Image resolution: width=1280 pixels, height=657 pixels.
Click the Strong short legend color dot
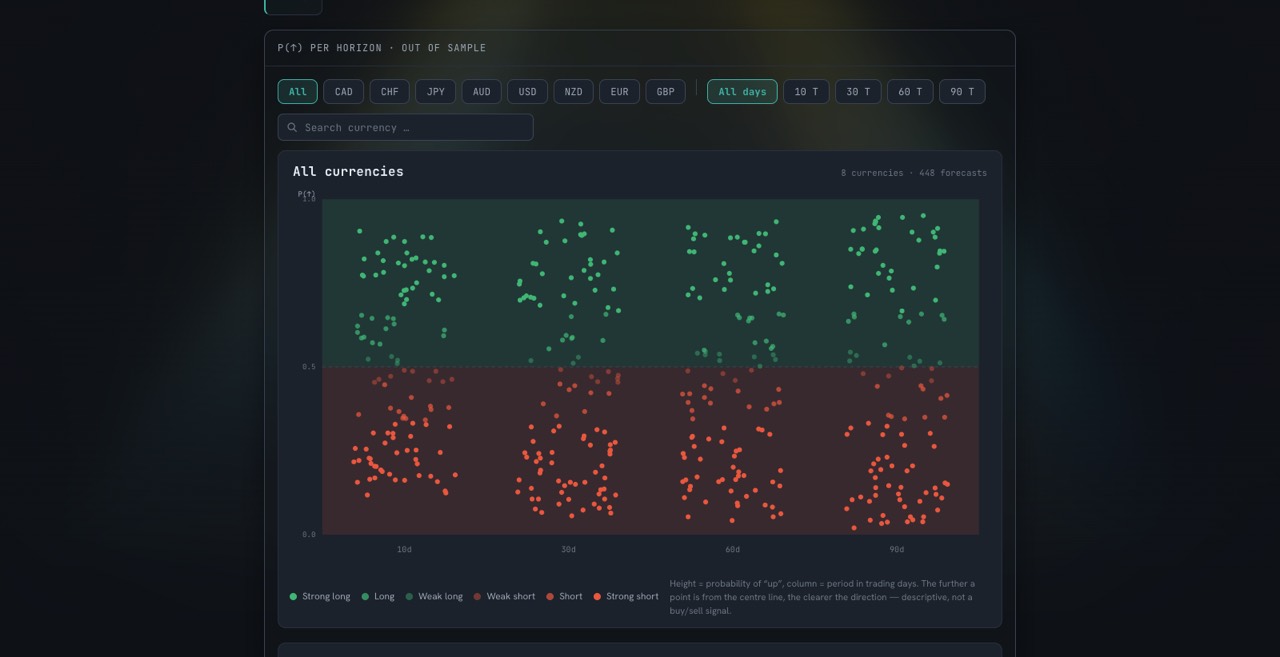[x=597, y=597]
